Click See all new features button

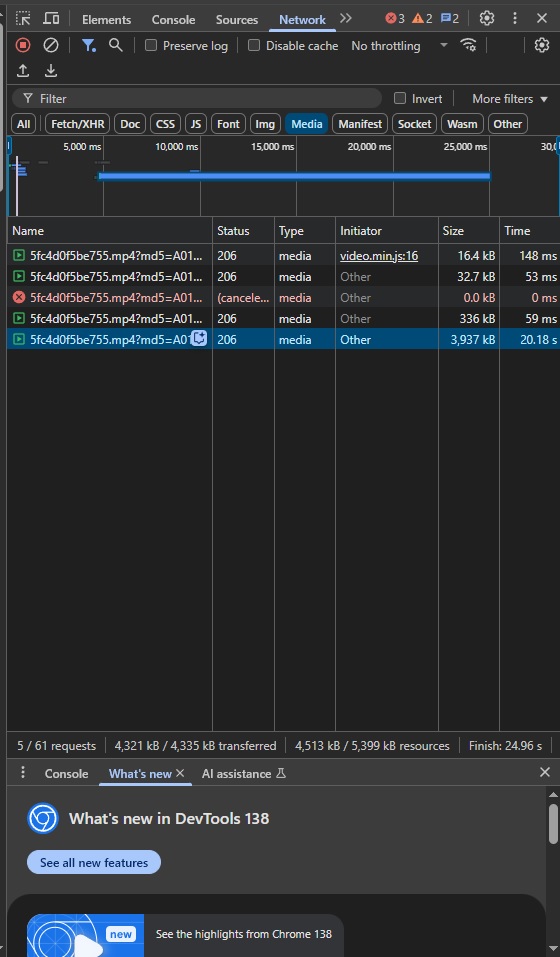tap(94, 862)
